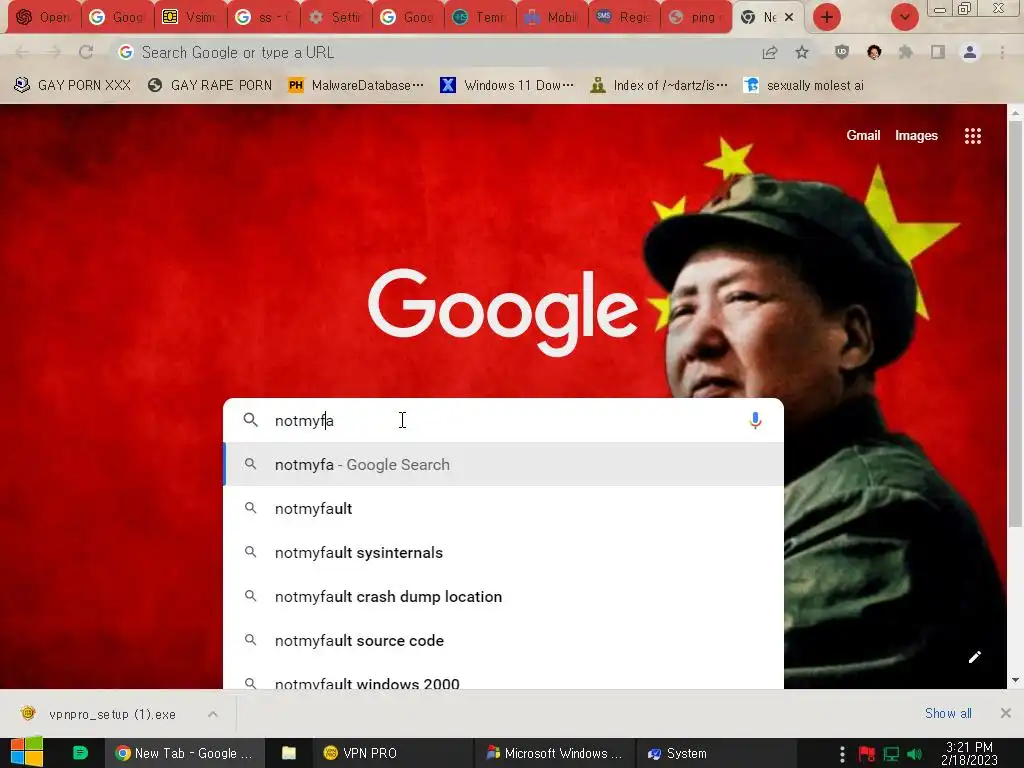Click the vertical page scrollbar
Image resolution: width=1024 pixels, height=768 pixels.
1015,325
